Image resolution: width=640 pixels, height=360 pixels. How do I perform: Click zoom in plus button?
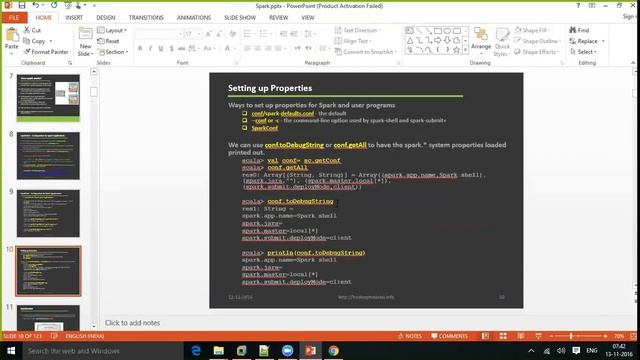[605, 336]
